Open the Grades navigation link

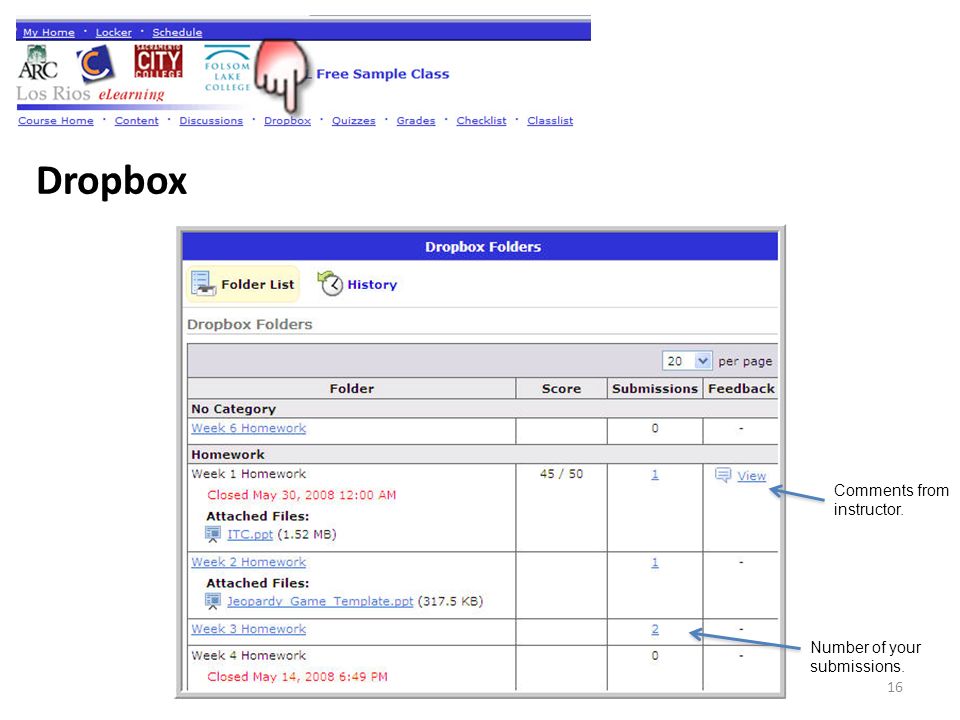click(x=416, y=121)
